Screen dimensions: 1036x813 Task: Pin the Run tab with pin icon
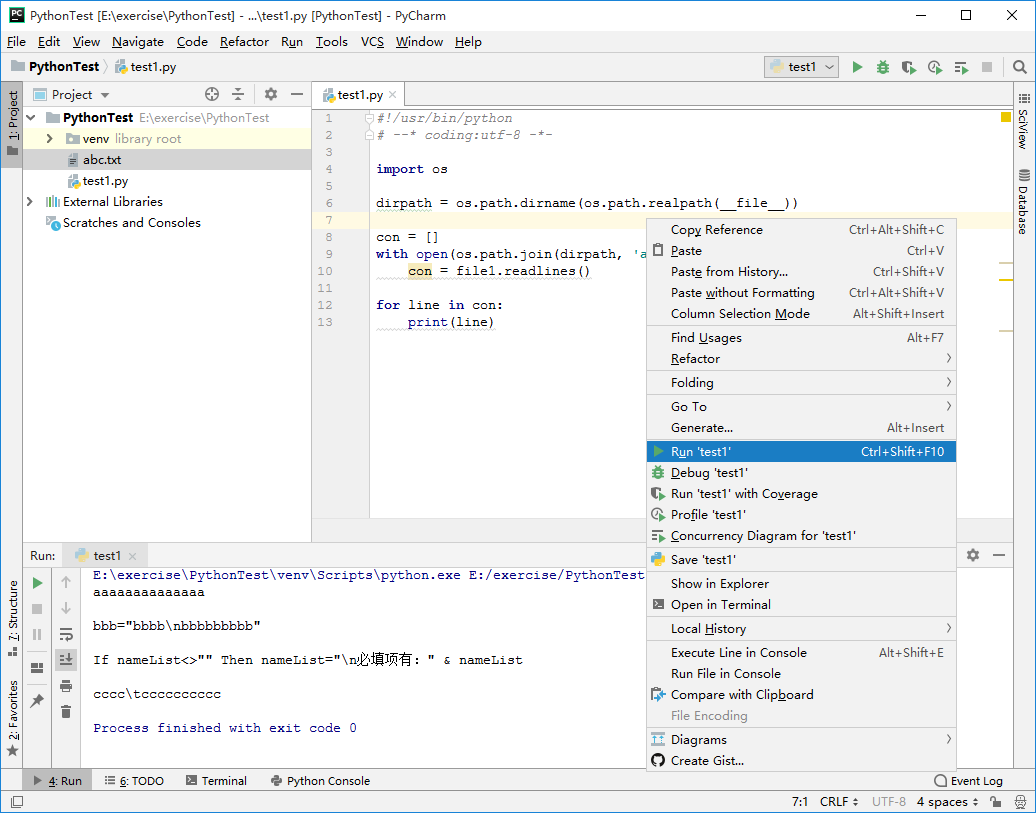(x=37, y=700)
